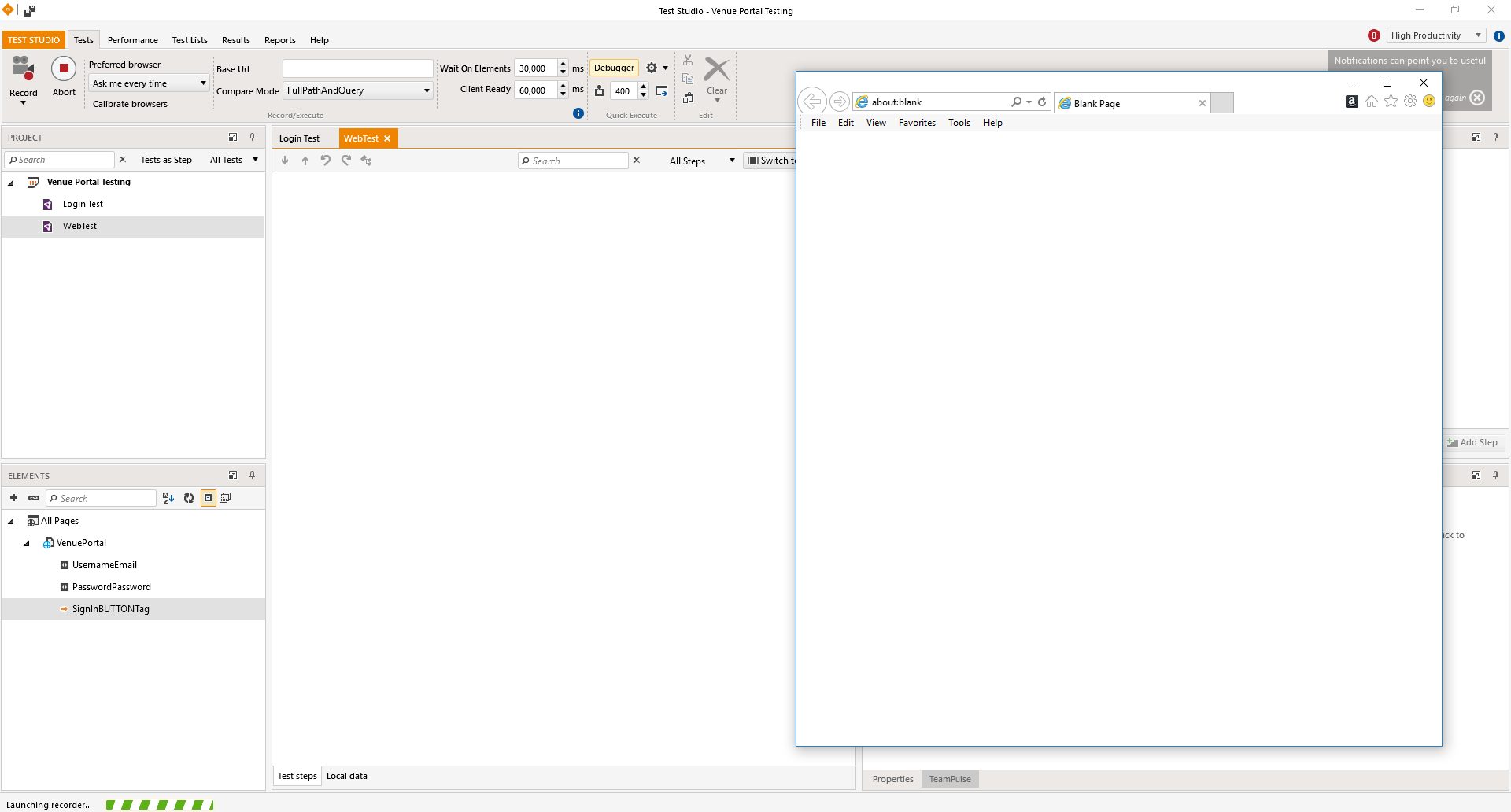Open the All Tests filter dropdown

tap(234, 160)
